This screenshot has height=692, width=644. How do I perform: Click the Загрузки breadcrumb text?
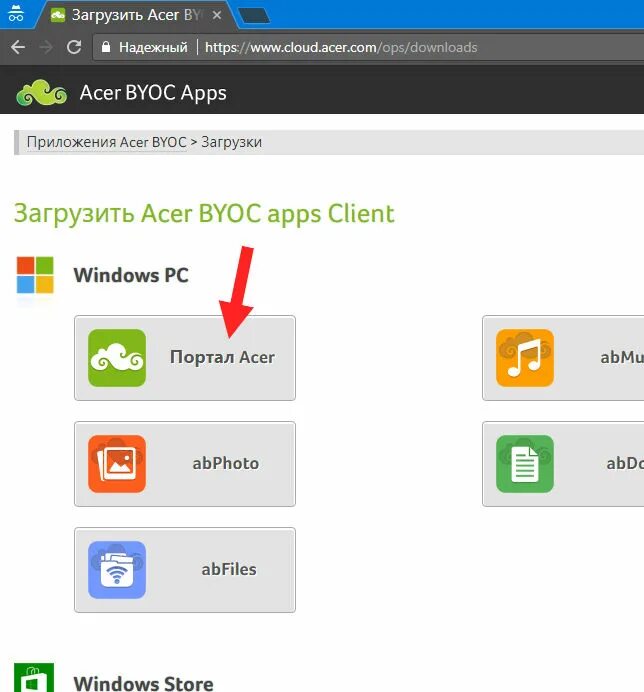pos(231,143)
